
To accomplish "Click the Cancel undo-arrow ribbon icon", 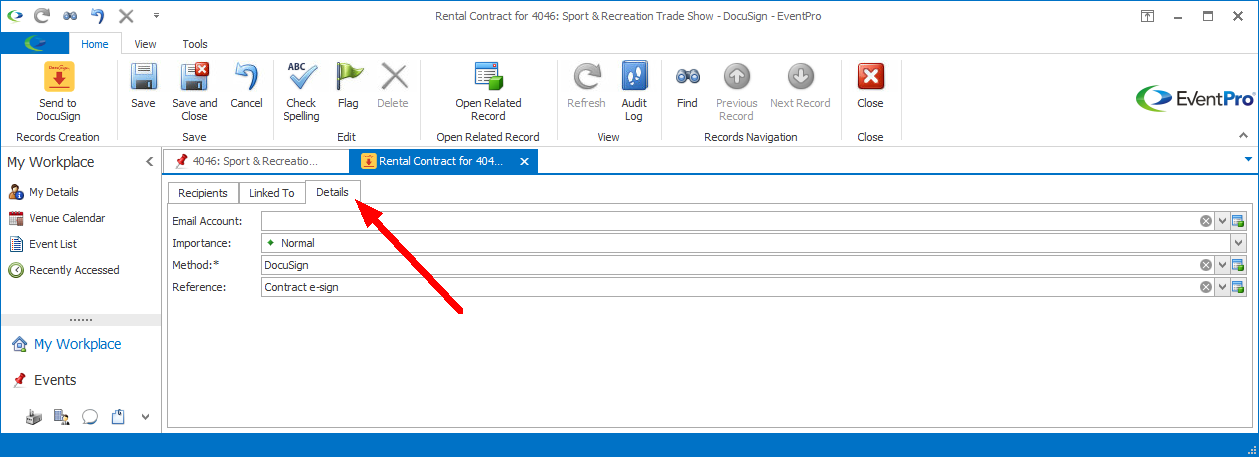I will tap(246, 77).
